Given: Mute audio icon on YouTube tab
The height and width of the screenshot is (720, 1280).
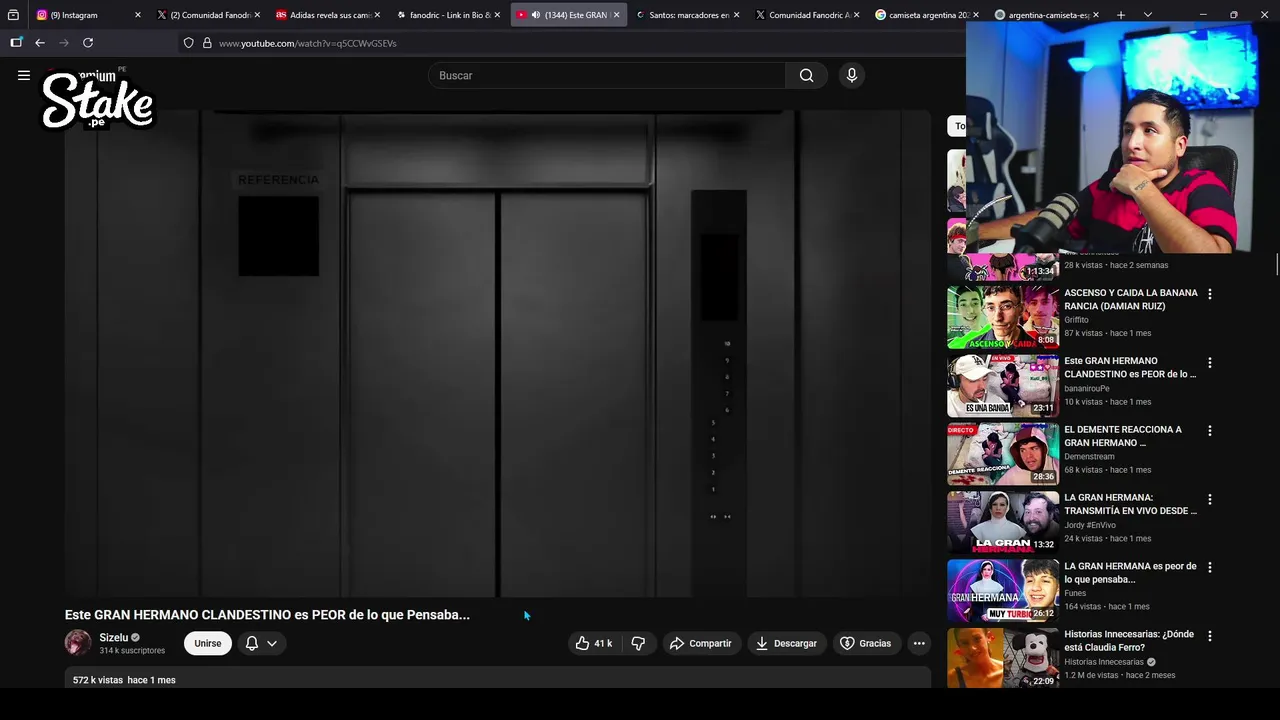Looking at the screenshot, I should coord(536,15).
